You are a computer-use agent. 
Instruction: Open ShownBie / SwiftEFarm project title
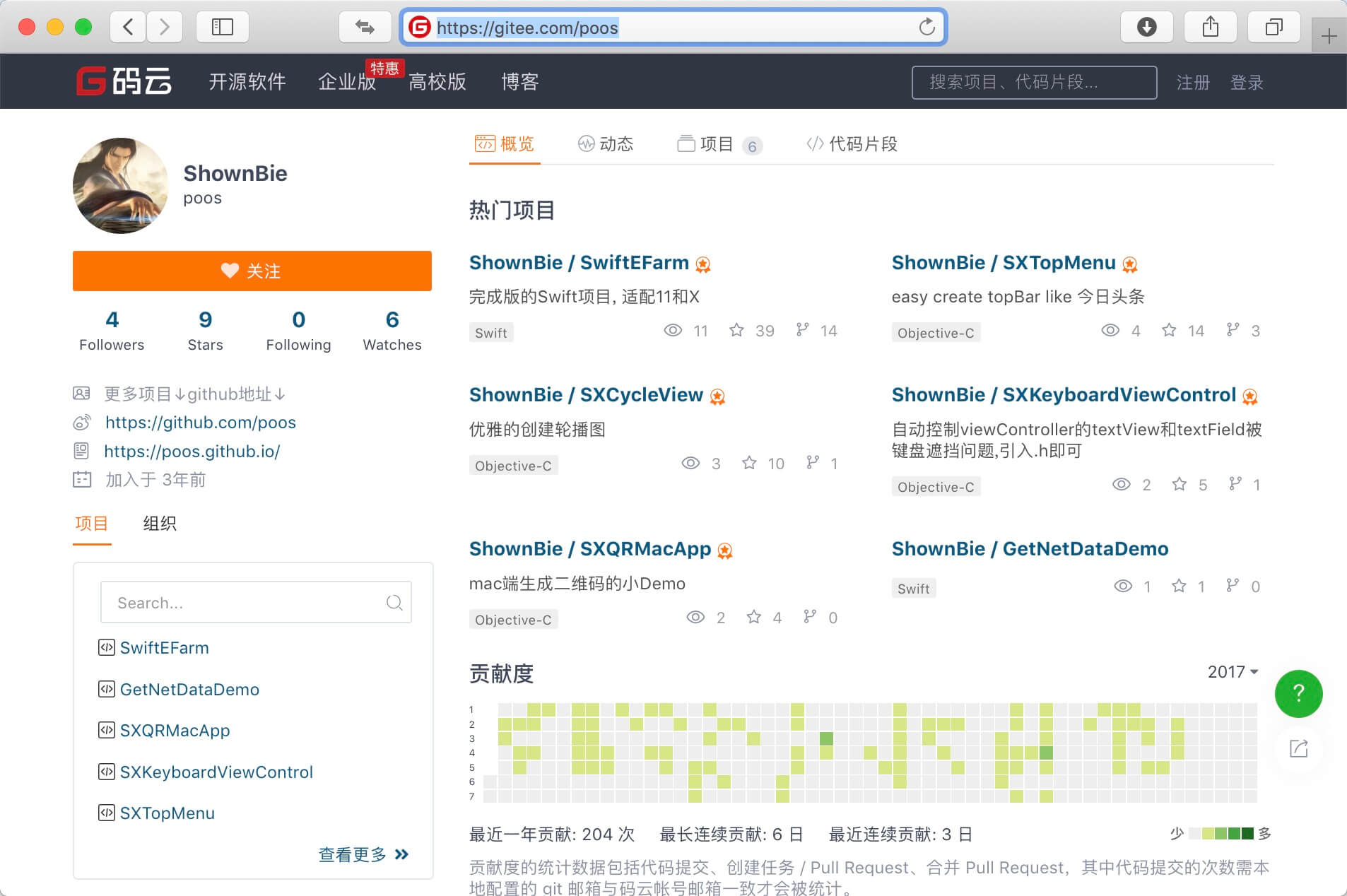click(x=579, y=263)
